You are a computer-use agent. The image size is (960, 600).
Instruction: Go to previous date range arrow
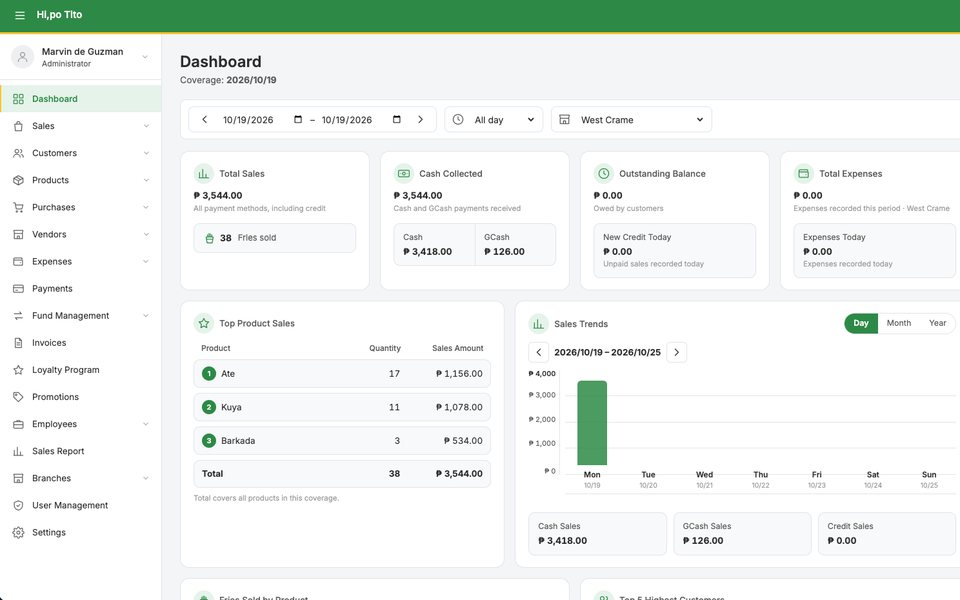tap(204, 119)
